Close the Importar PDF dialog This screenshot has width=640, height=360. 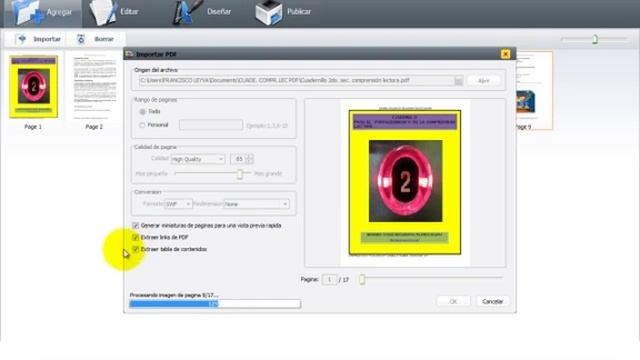tap(505, 54)
